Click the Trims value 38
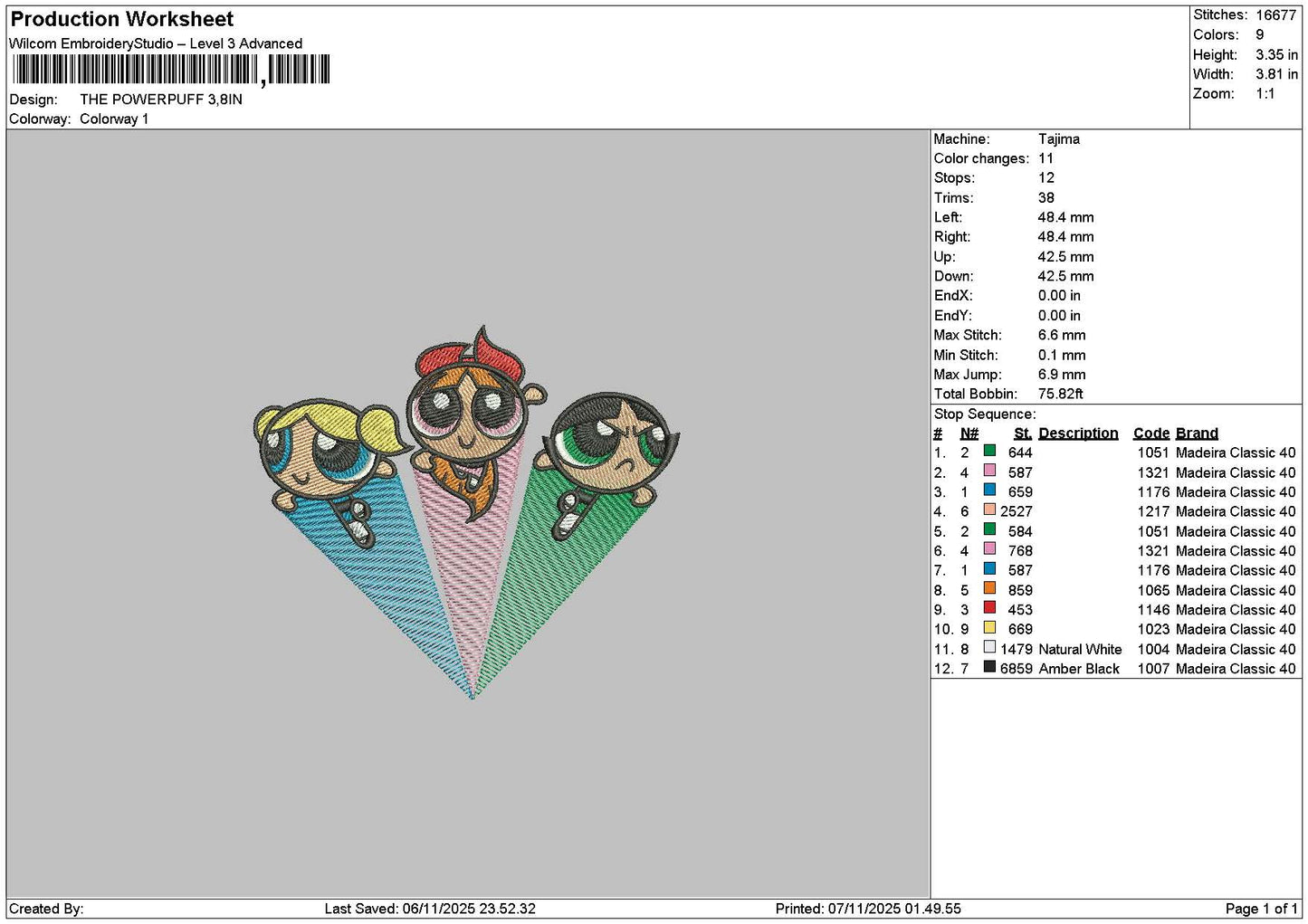 point(1046,198)
